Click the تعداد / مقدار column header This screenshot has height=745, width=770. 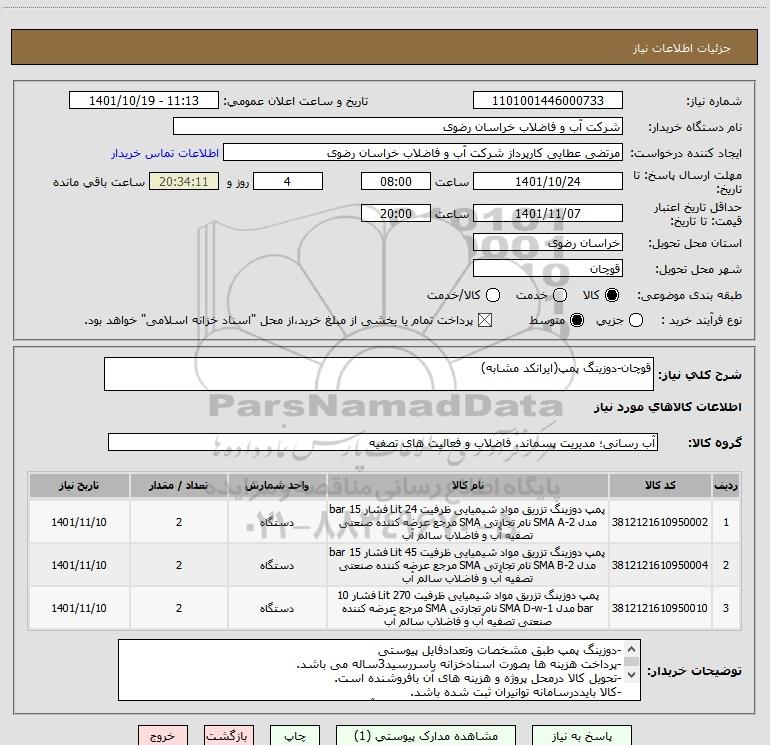179,486
